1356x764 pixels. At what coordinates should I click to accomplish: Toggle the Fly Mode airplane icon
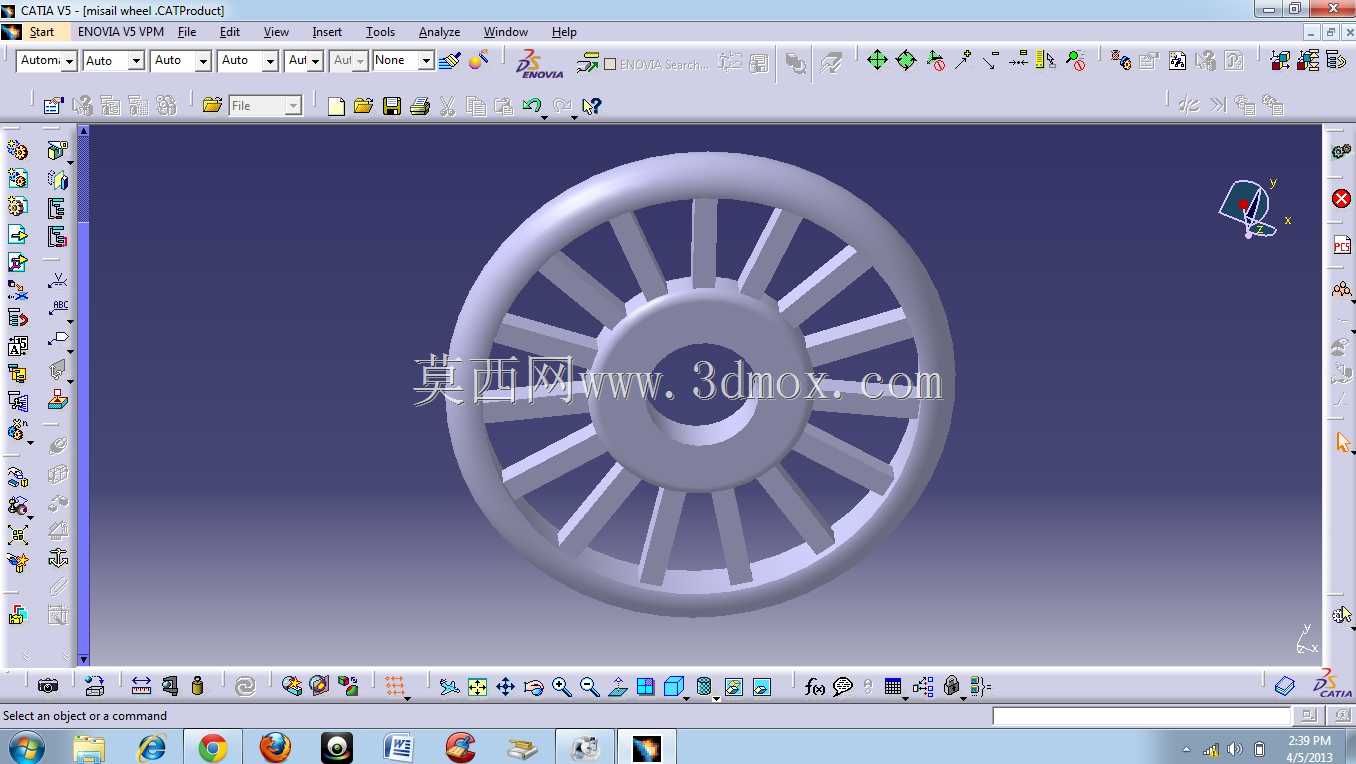(449, 686)
